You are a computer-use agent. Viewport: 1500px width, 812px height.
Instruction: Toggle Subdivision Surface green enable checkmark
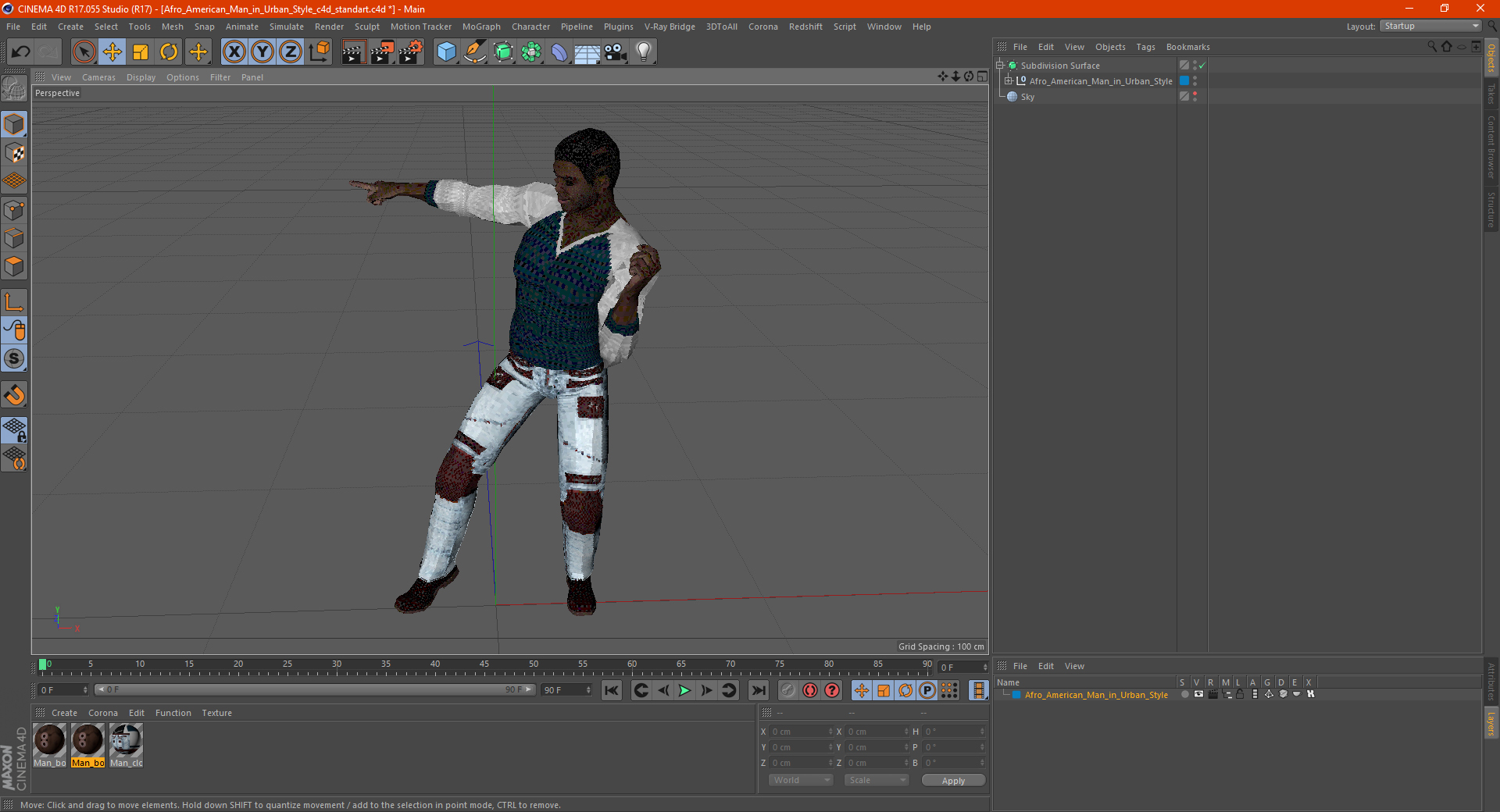click(x=1202, y=66)
